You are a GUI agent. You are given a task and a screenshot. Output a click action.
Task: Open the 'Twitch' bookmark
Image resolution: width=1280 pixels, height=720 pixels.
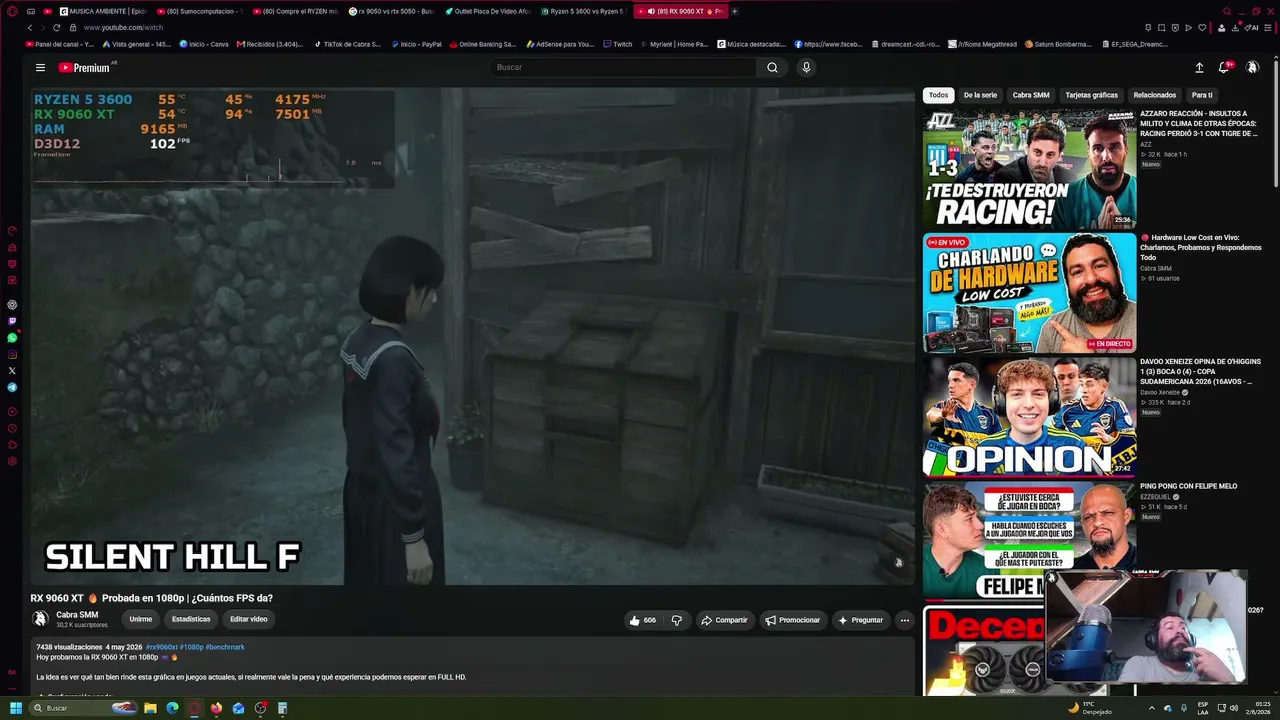618,44
